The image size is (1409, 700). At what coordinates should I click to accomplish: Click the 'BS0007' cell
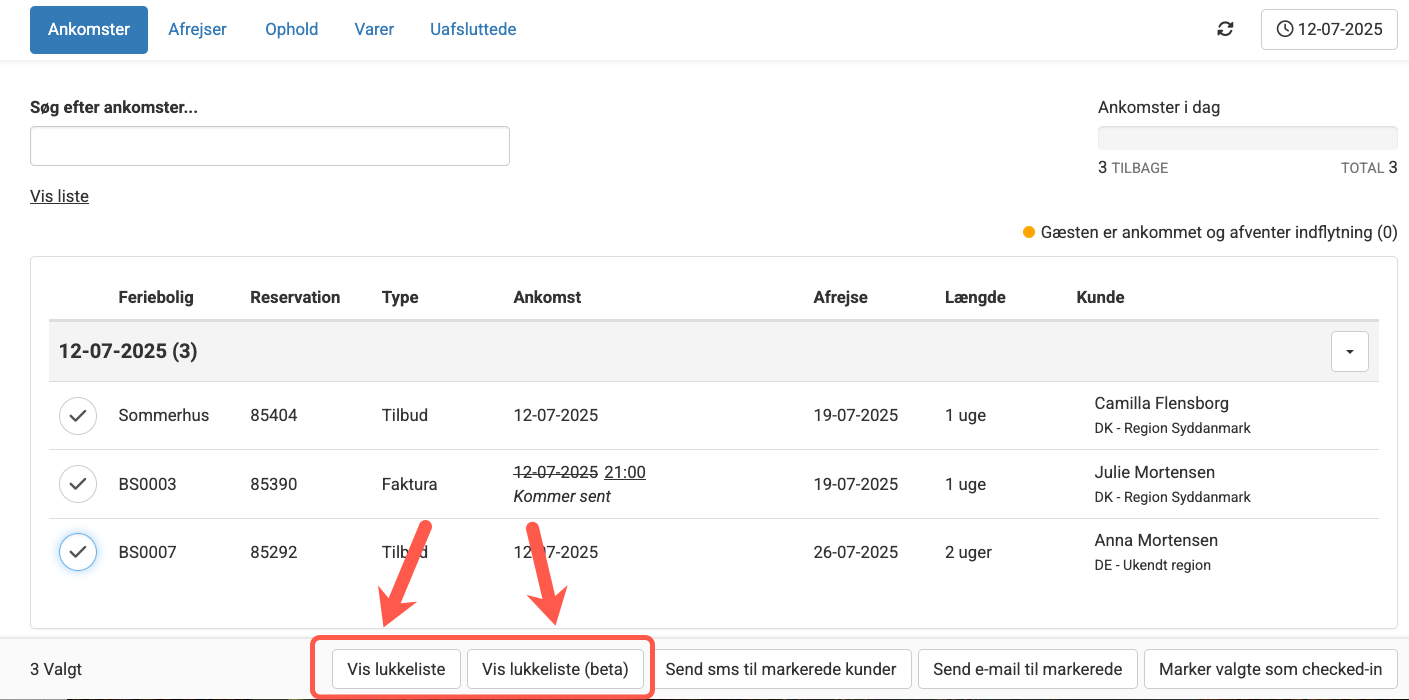tap(147, 552)
